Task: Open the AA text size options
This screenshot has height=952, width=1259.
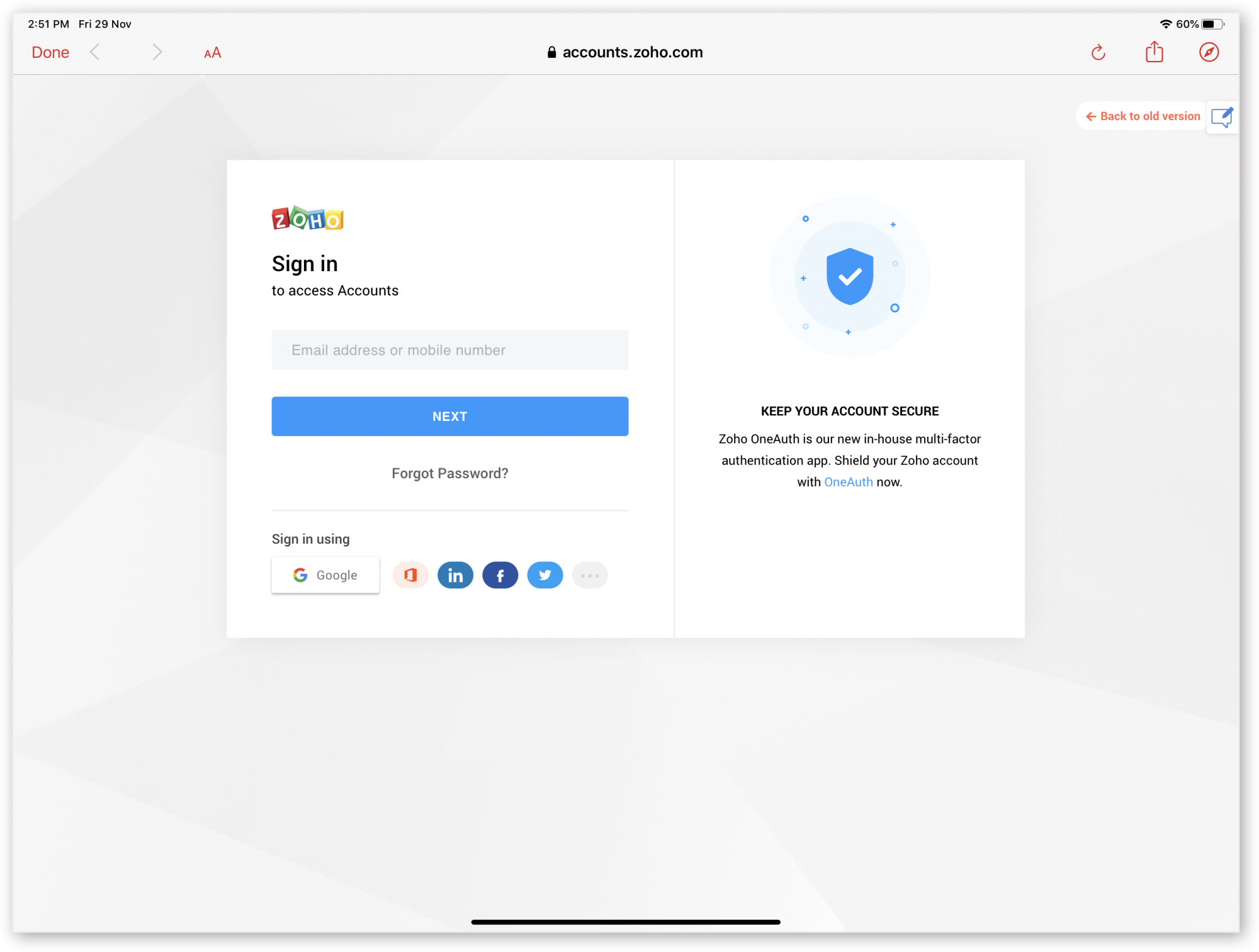Action: pyautogui.click(x=212, y=53)
